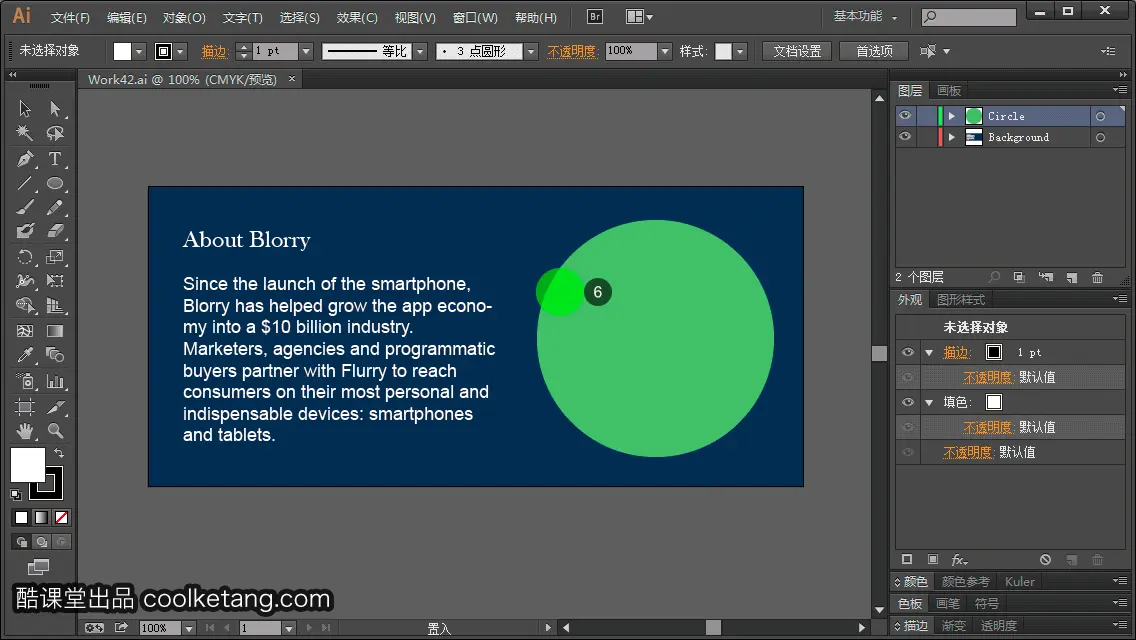Screen dimensions: 1136x640
Task: Clear appearance in Appearance panel
Action: pos(1045,560)
